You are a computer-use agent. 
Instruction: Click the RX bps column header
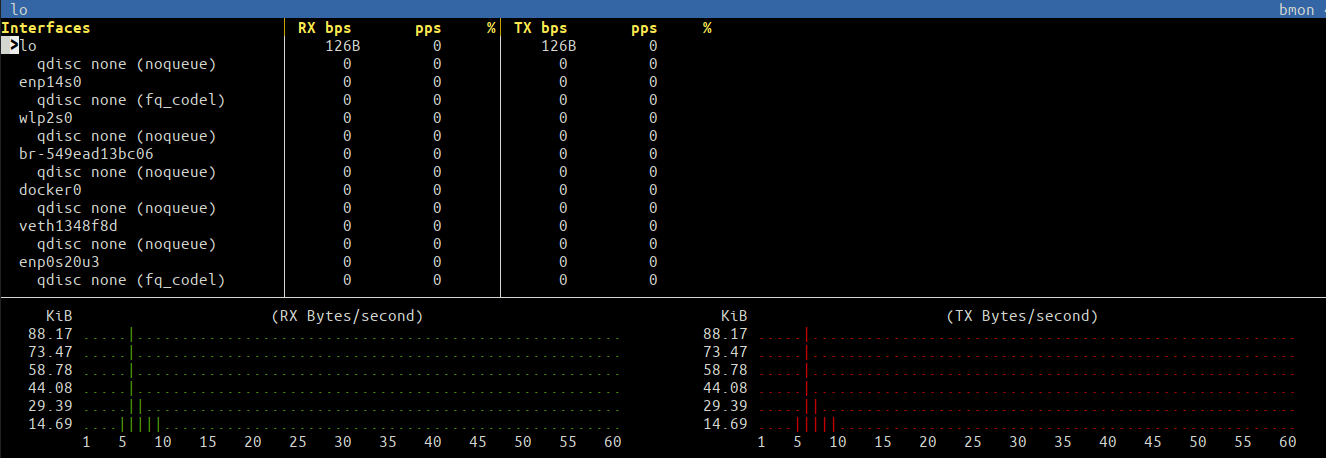click(x=325, y=28)
